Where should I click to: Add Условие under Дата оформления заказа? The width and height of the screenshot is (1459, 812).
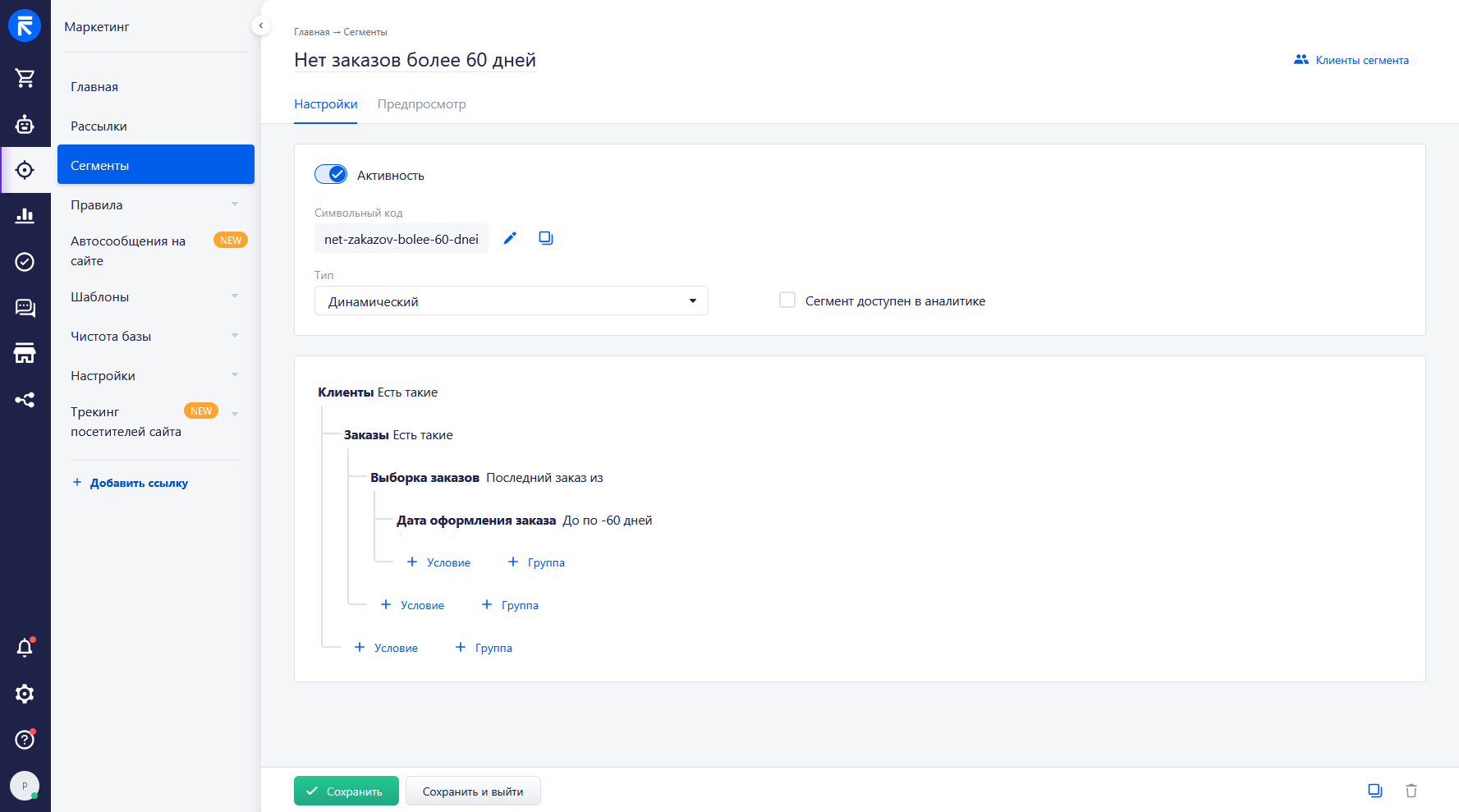(438, 562)
